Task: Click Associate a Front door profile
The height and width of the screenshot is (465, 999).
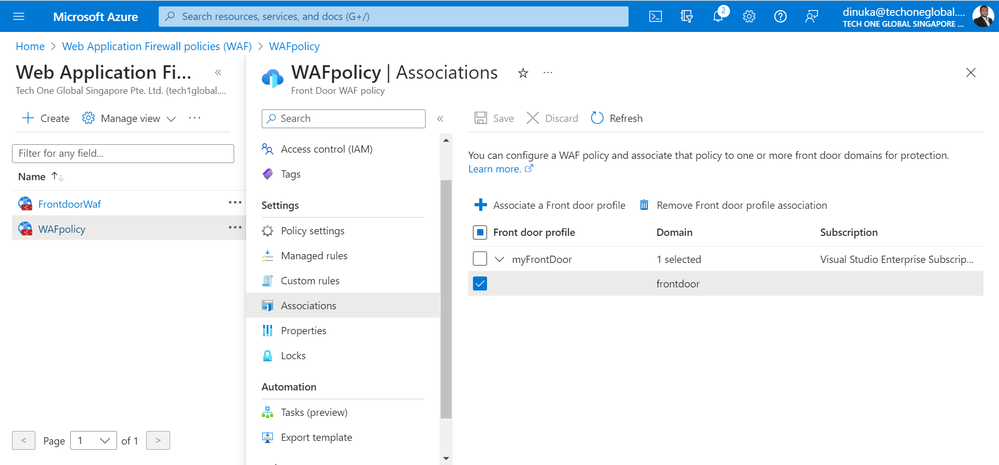Action: coord(550,205)
